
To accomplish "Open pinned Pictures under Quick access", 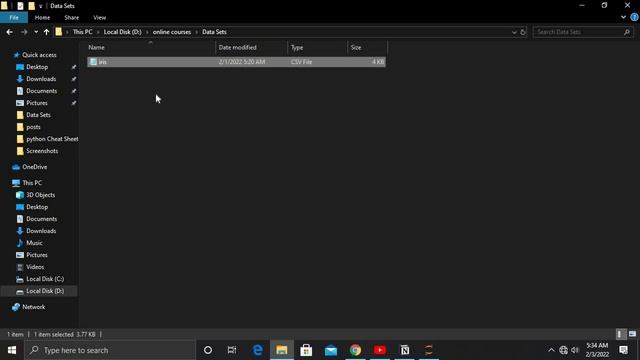I will click(x=37, y=103).
